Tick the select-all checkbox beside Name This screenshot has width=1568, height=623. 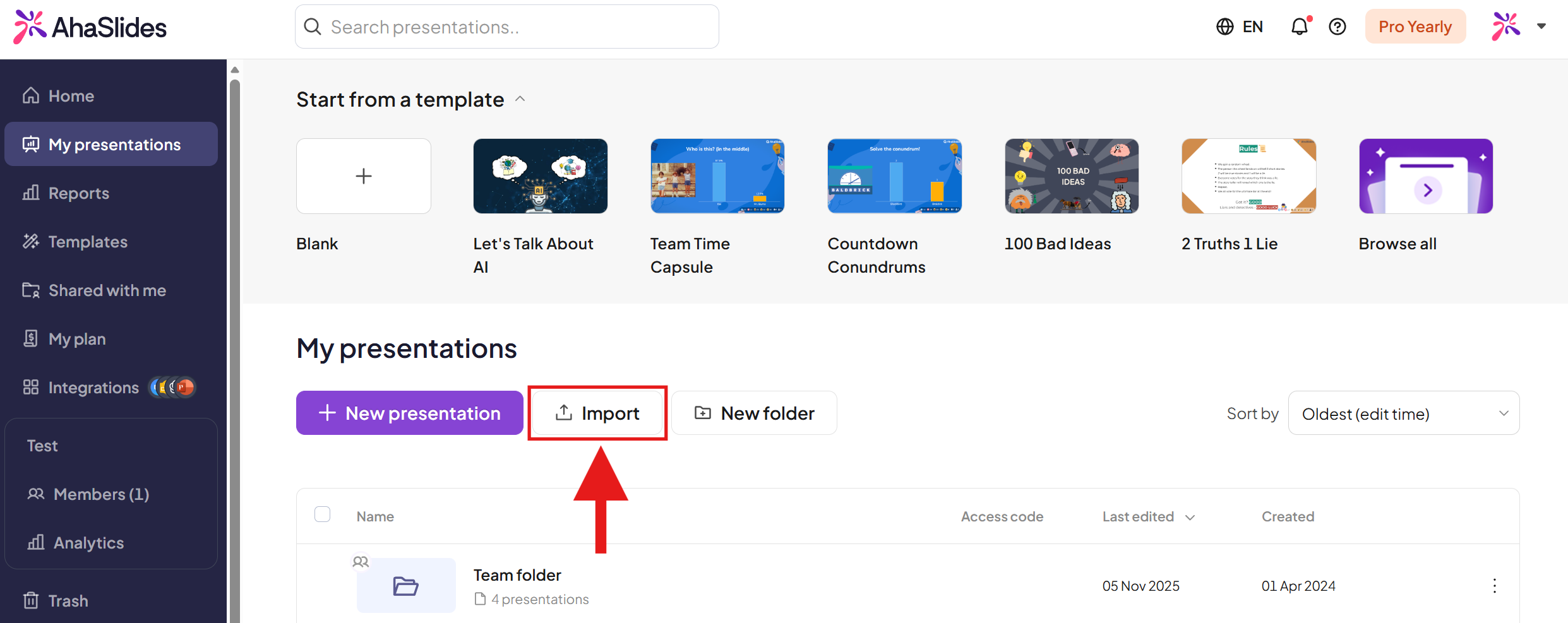pyautogui.click(x=322, y=514)
